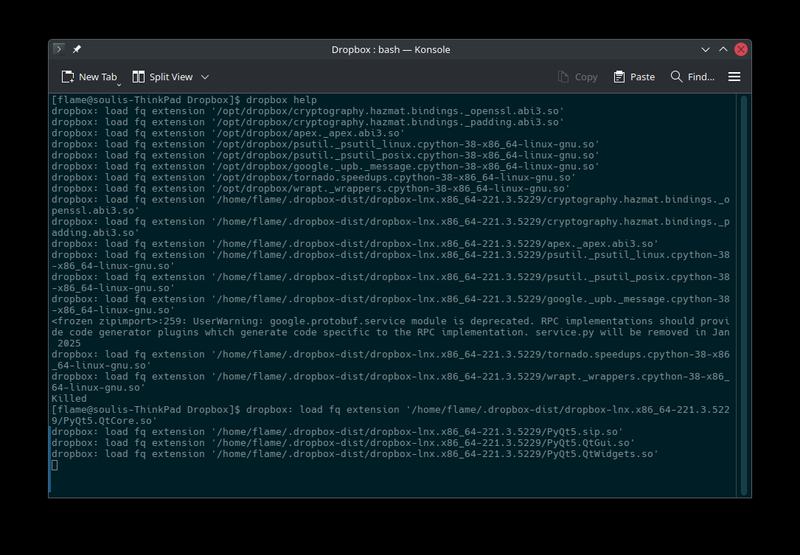Open the hamburger menu
This screenshot has width=800, height=555.
pos(734,77)
